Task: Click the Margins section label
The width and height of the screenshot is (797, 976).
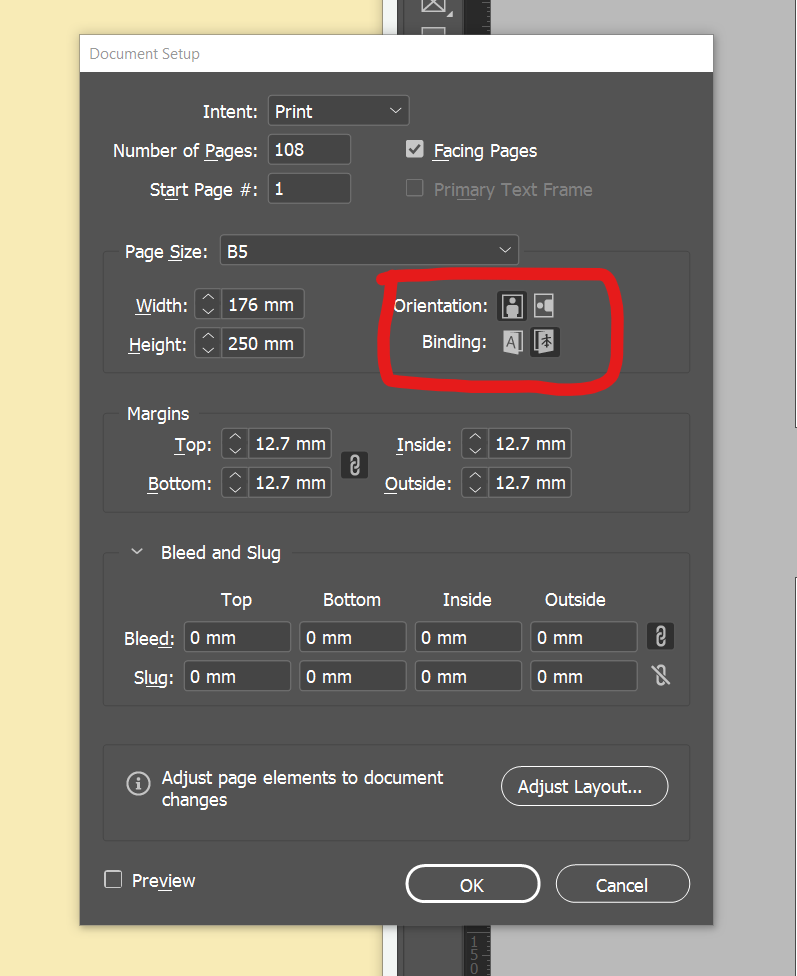Action: pyautogui.click(x=158, y=414)
